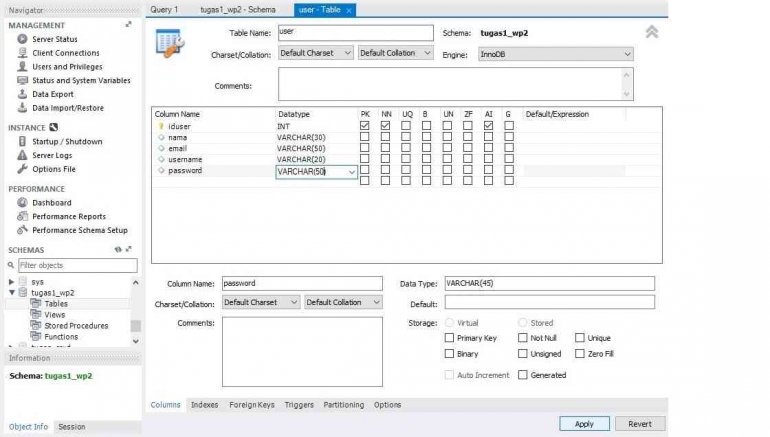Screen dimensions: 770x437
Task: Expand the sys schema node
Action: coord(11,282)
